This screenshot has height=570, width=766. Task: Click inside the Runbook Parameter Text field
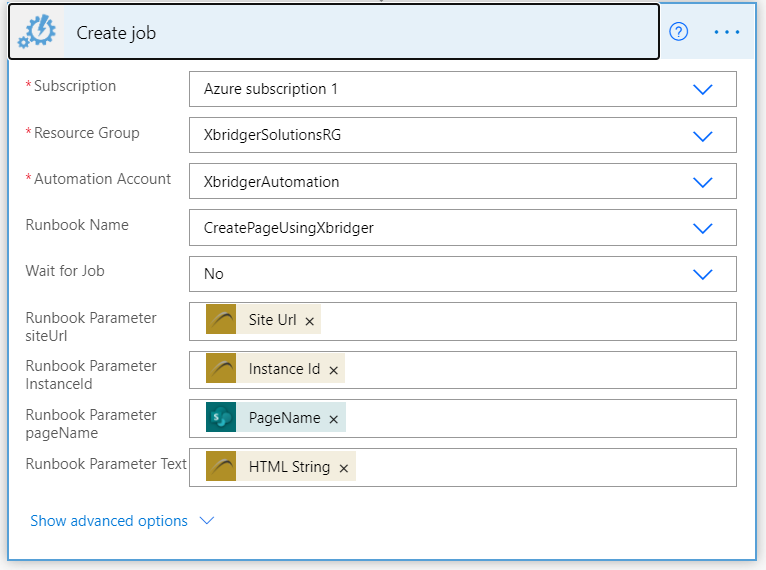[545, 467]
